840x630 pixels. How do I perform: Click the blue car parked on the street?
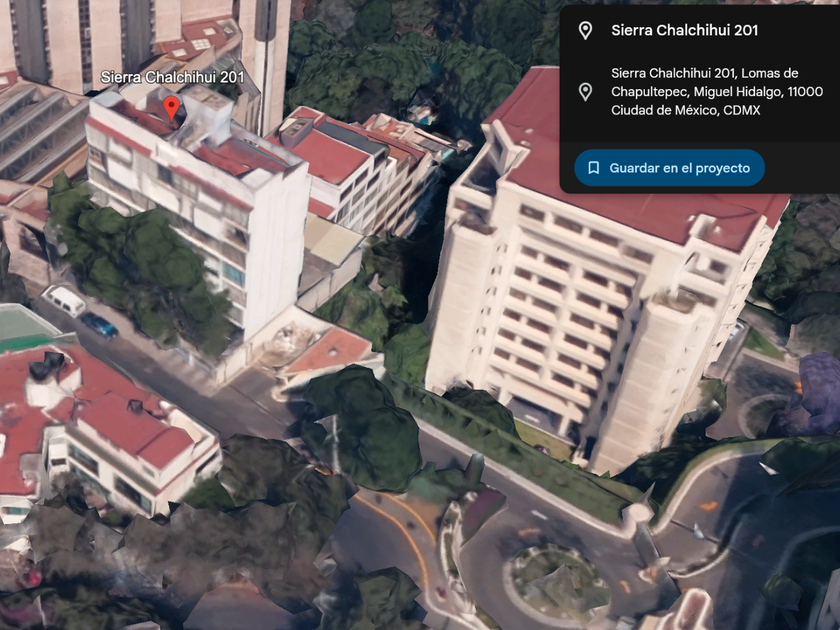(x=99, y=325)
